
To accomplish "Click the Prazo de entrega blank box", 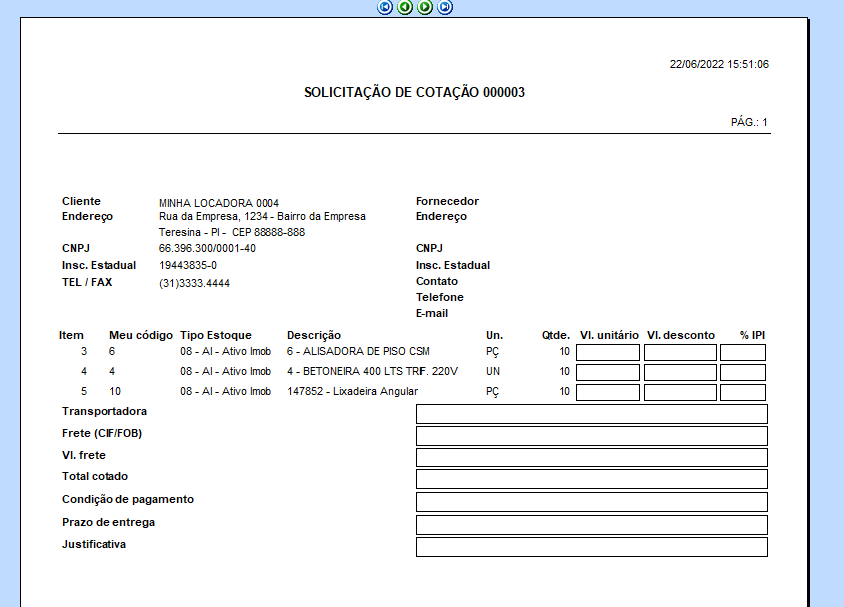I will pyautogui.click(x=592, y=525).
